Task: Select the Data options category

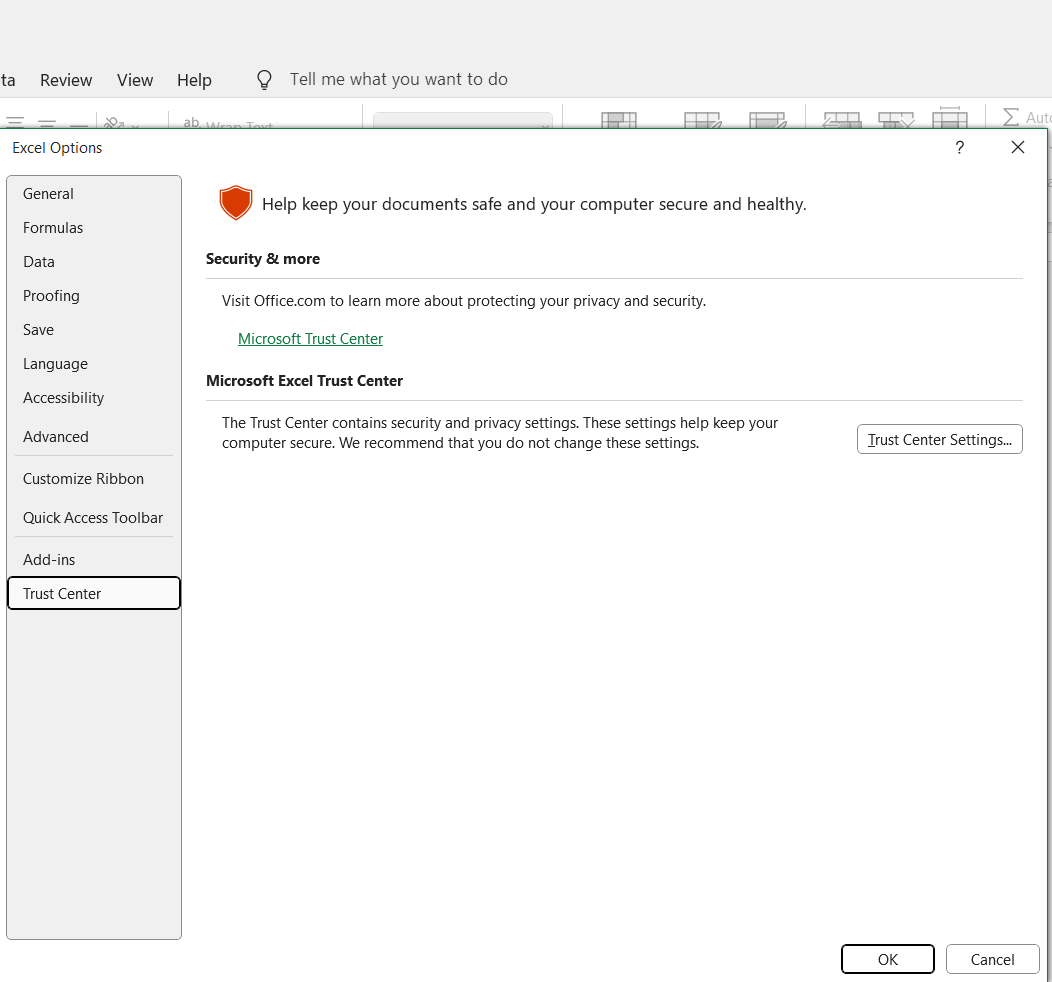Action: pyautogui.click(x=94, y=262)
